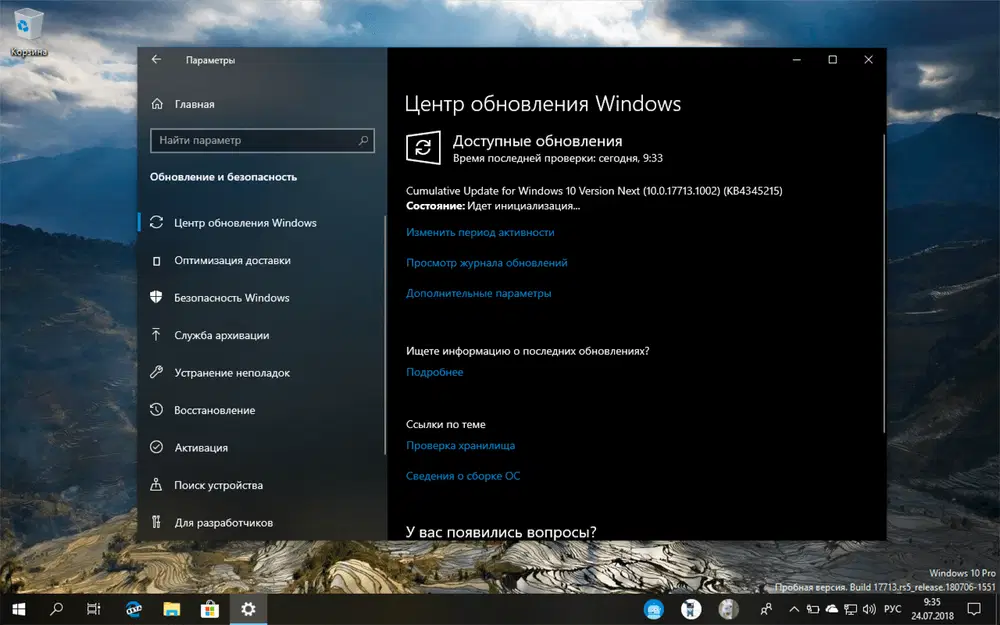Expand hidden icons in the system tray

(795, 609)
